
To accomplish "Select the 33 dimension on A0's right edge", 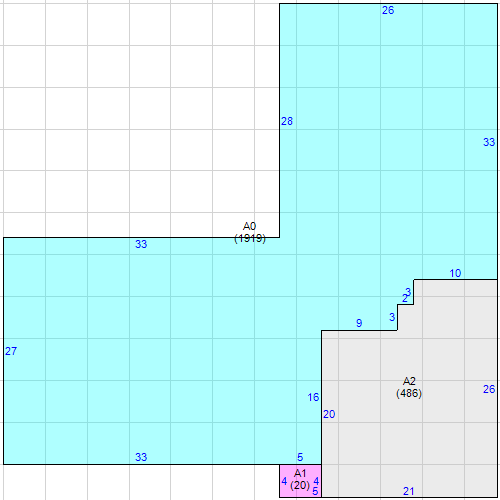I will [x=489, y=142].
